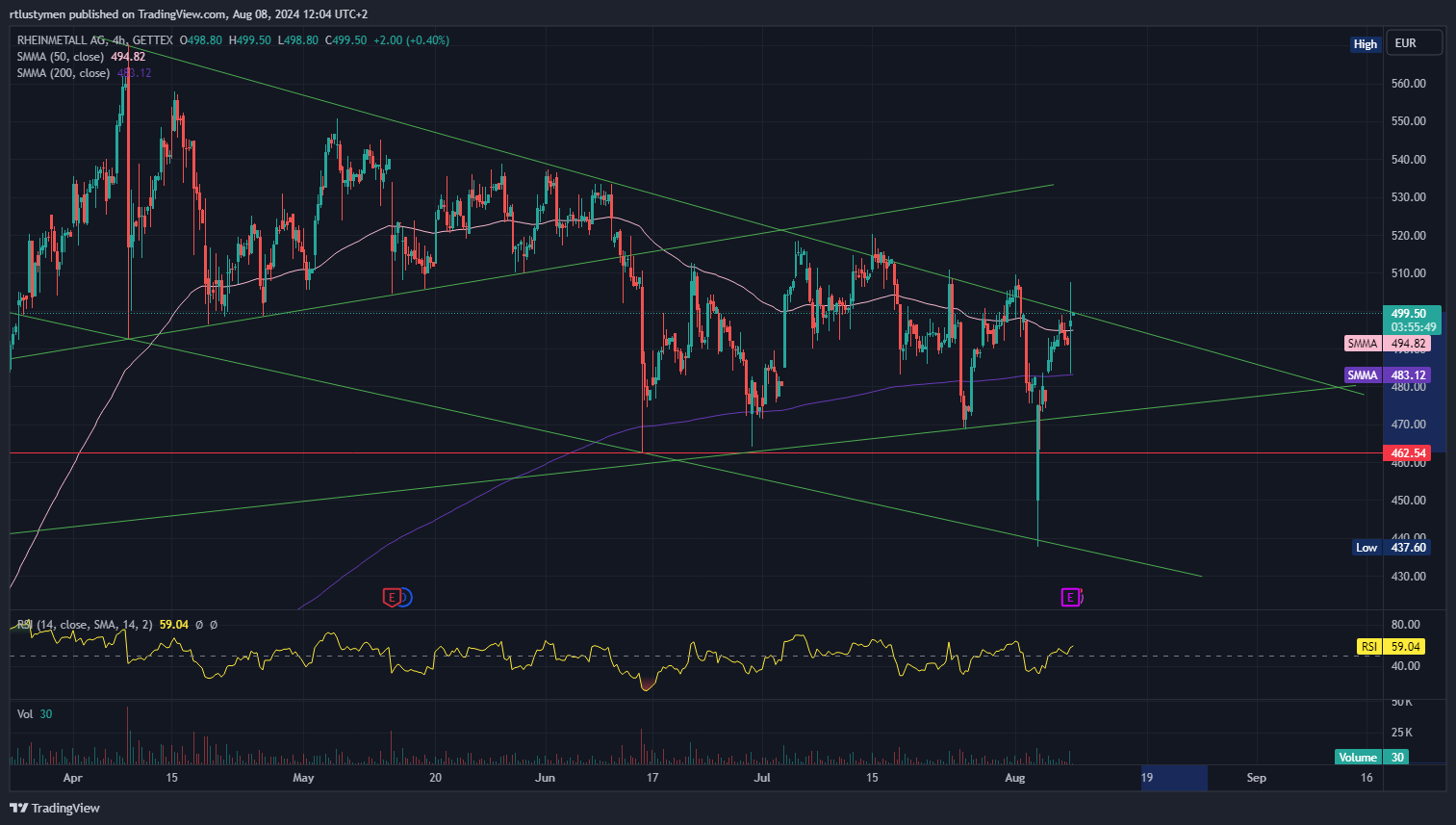Viewport: 1456px width, 825px height.
Task: Click the 550.00 price scale value
Action: click(x=1409, y=121)
